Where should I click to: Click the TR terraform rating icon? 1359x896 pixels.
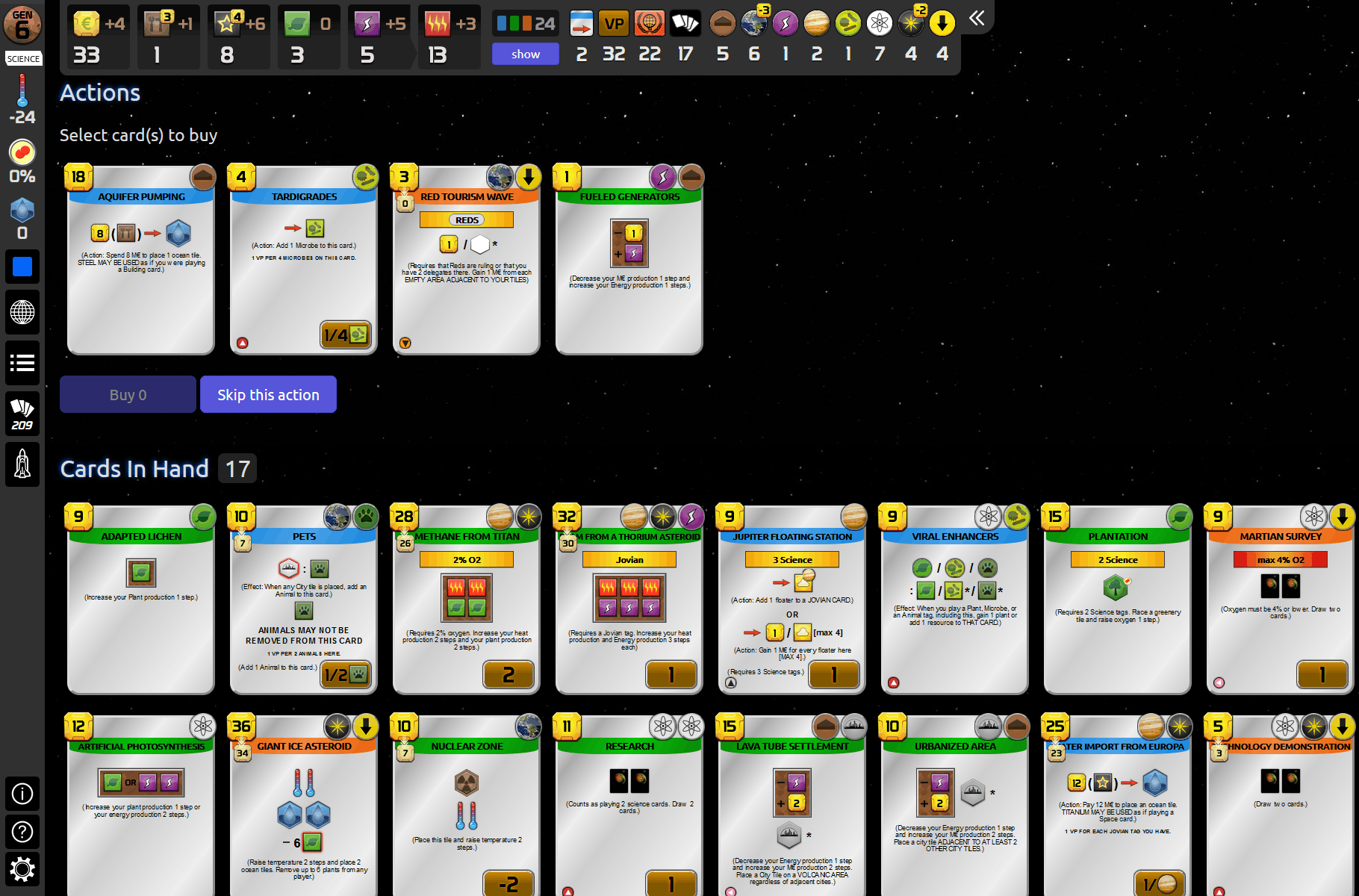pyautogui.click(x=649, y=24)
